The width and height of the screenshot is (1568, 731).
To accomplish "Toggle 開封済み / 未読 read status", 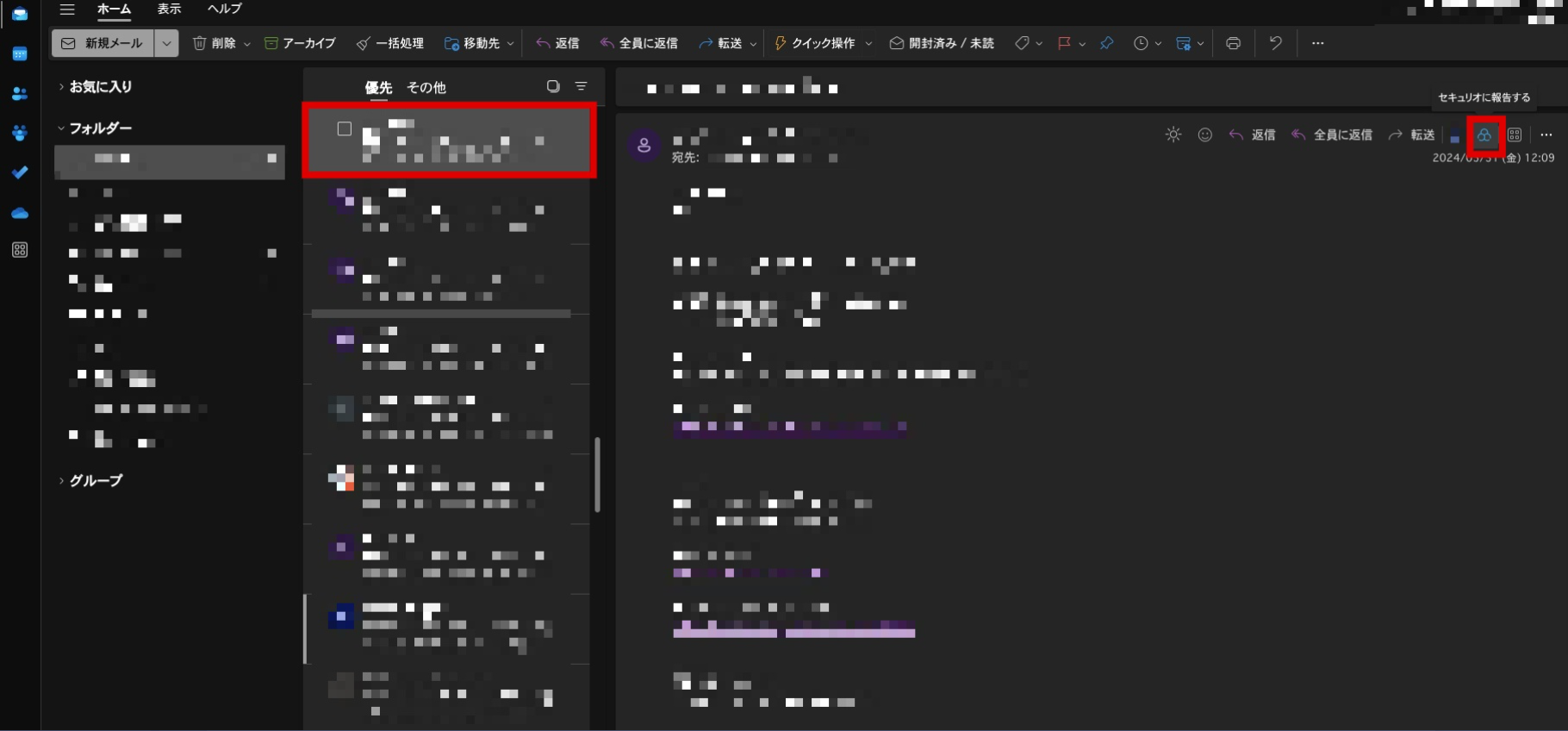I will click(x=942, y=43).
